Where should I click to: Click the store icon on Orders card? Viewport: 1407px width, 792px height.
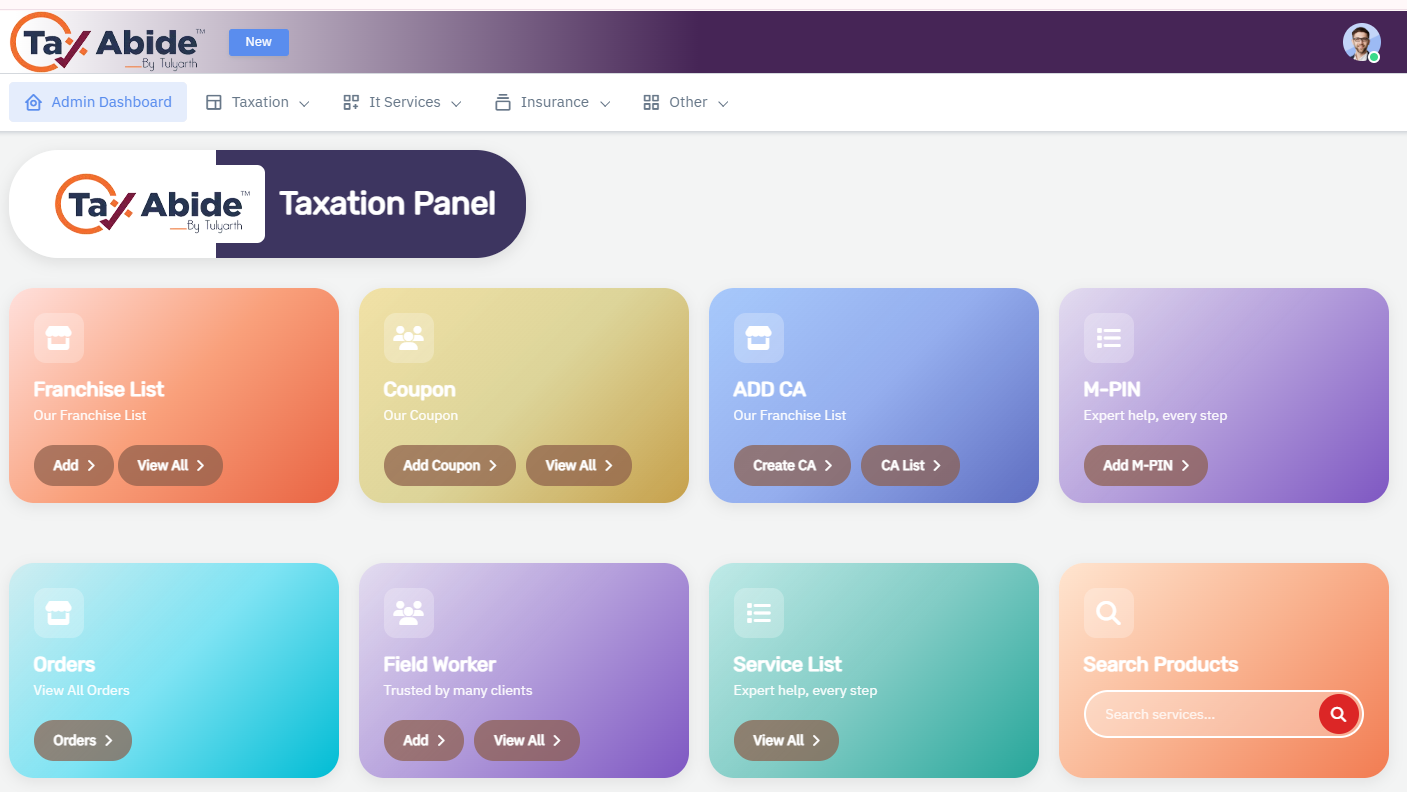tap(59, 613)
